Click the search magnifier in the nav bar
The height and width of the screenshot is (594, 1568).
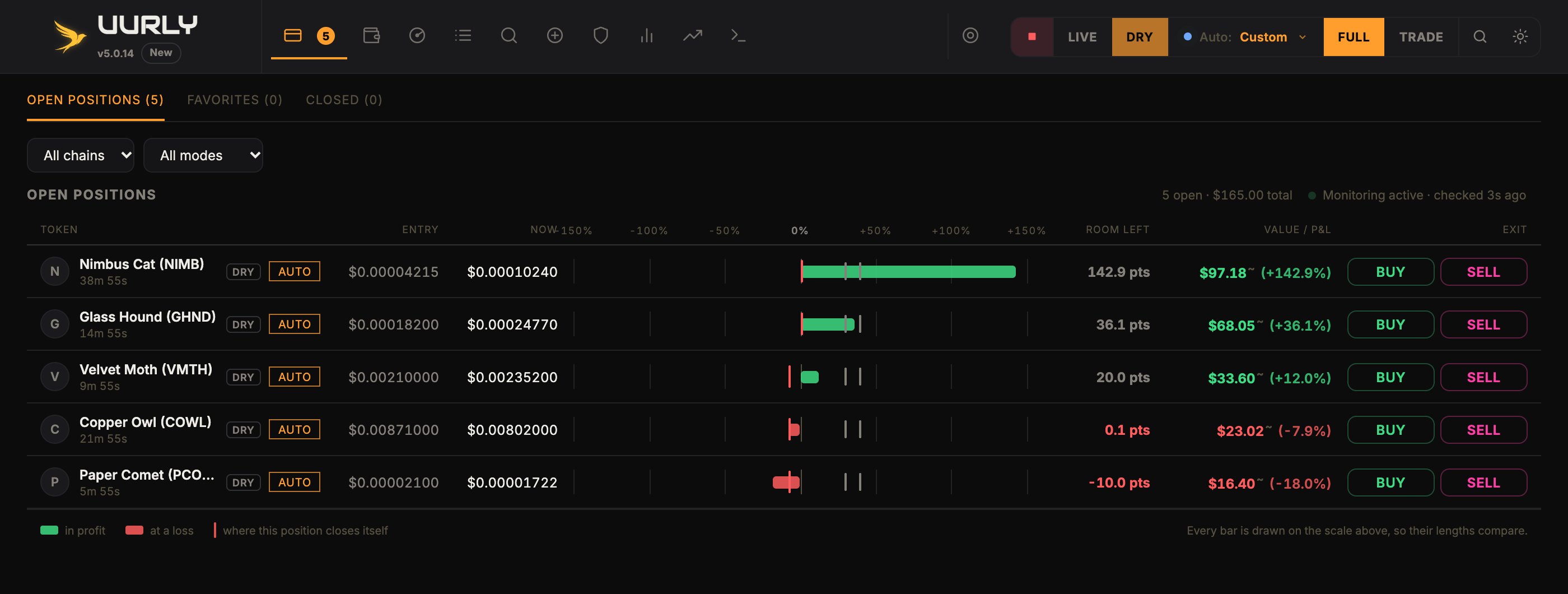tap(509, 36)
